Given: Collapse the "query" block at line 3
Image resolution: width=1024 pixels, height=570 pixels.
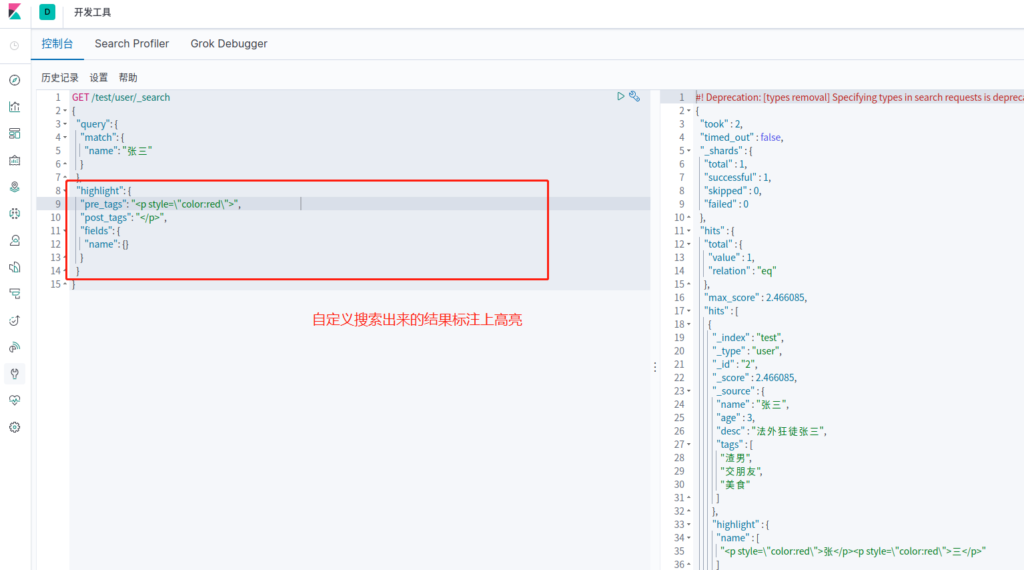Looking at the screenshot, I should pyautogui.click(x=65, y=124).
